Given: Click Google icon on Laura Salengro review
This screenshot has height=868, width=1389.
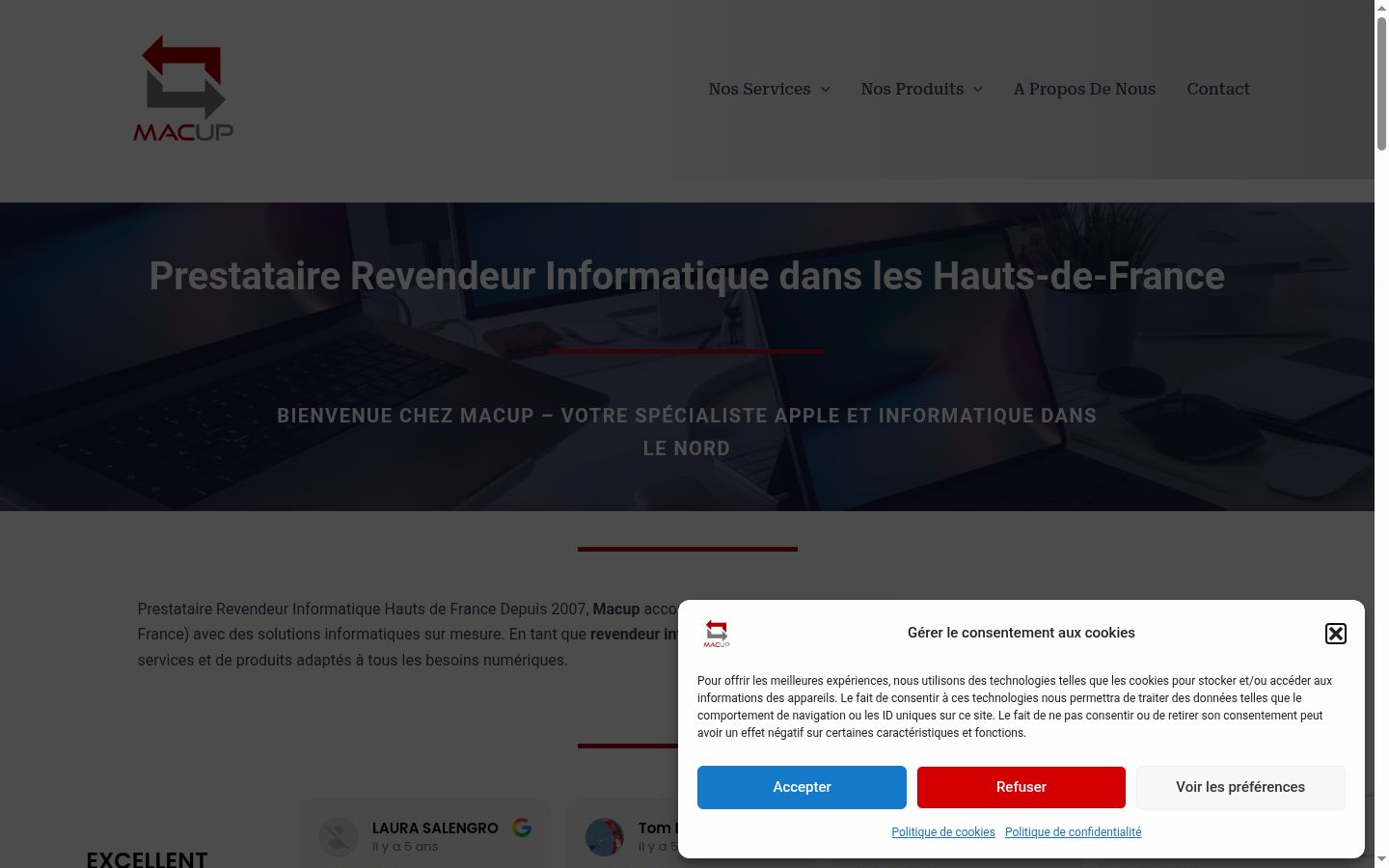Looking at the screenshot, I should [x=522, y=827].
